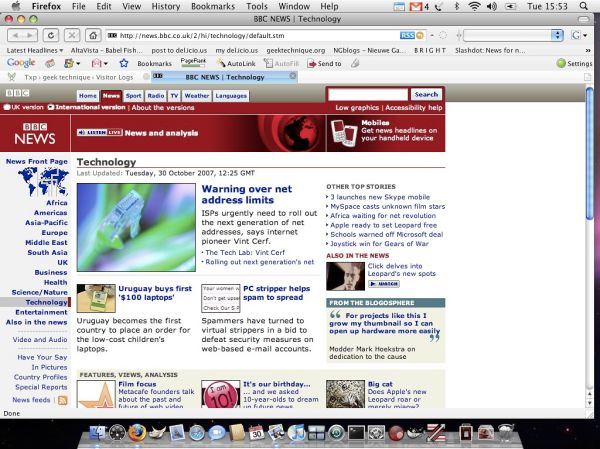600x449 pixels.
Task: Open the History menu
Action: [165, 6]
